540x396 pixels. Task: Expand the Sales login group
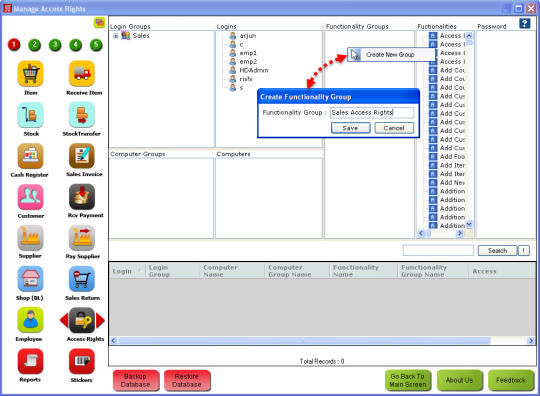pos(116,35)
